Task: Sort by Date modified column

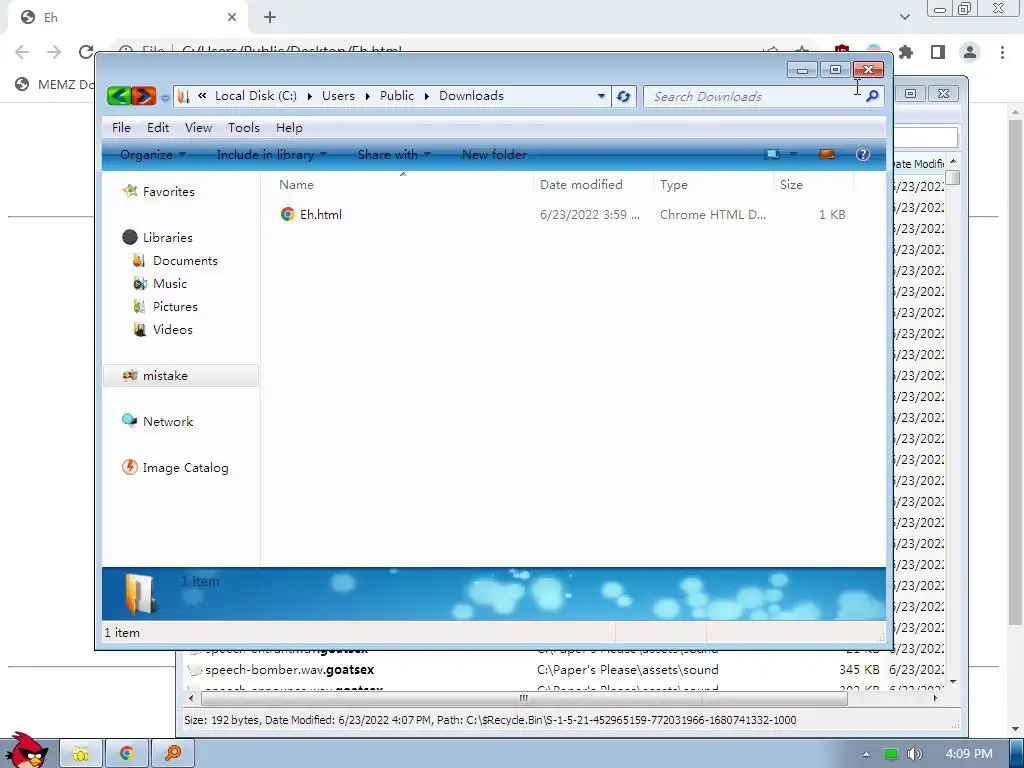Action: (593, 185)
